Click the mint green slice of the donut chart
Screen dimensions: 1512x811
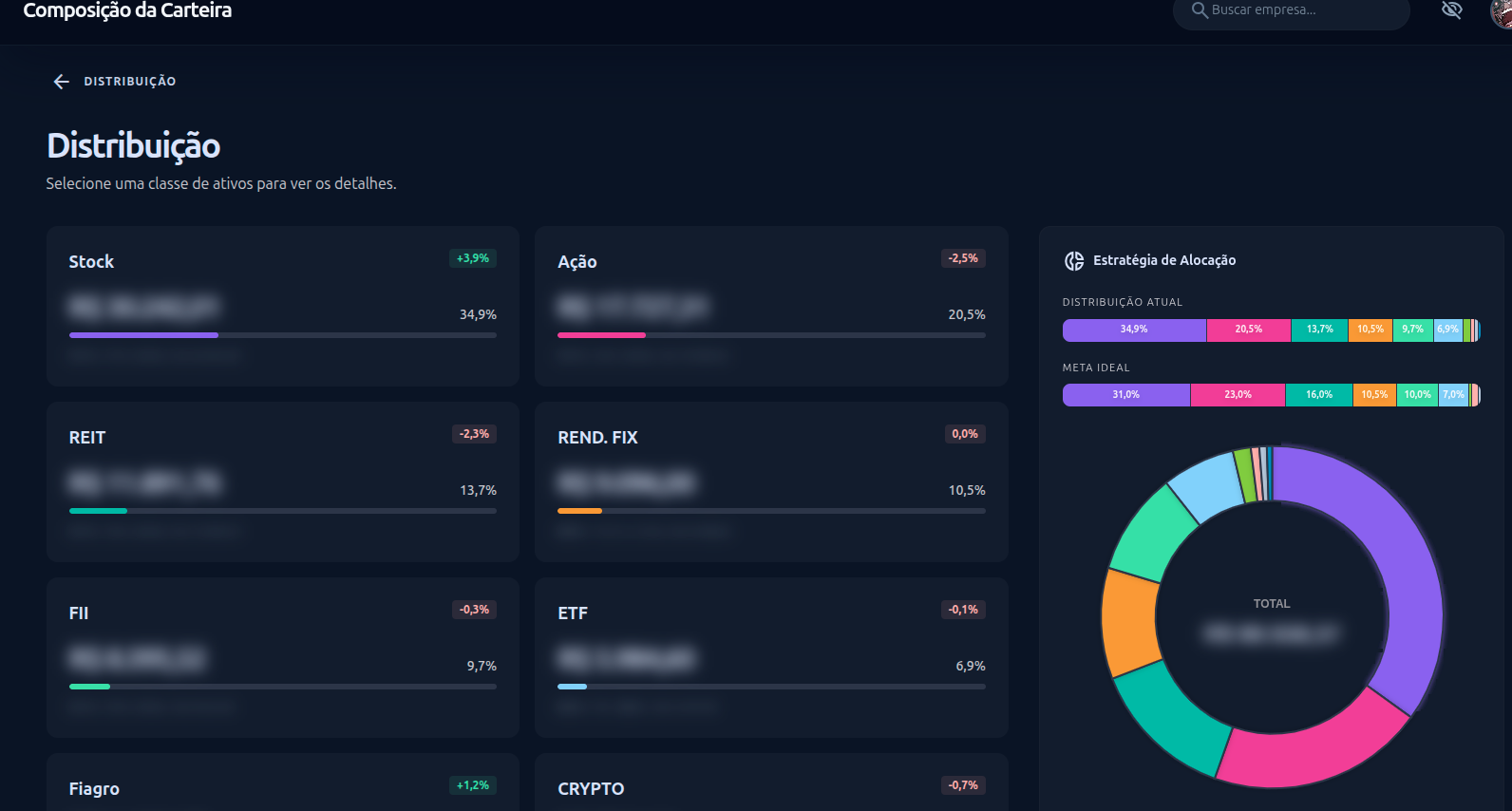(1153, 533)
